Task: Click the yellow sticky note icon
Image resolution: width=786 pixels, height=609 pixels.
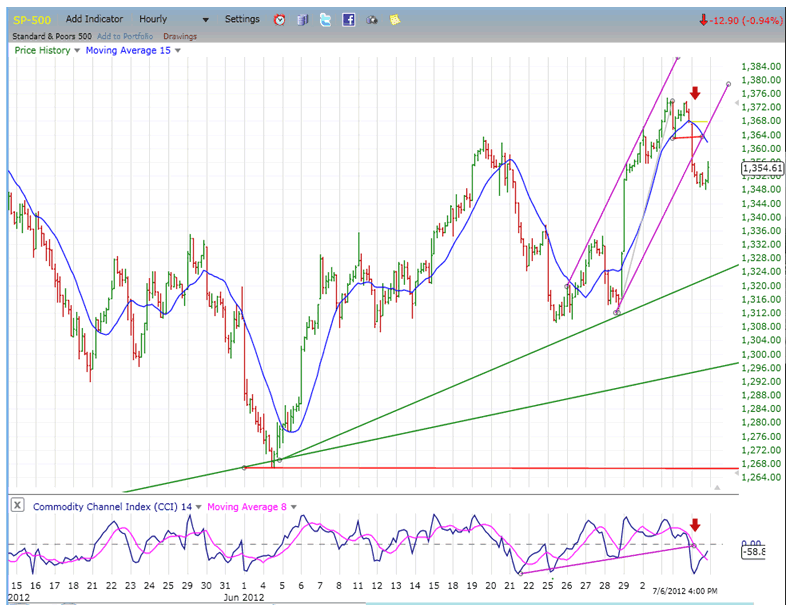Action: pos(395,19)
